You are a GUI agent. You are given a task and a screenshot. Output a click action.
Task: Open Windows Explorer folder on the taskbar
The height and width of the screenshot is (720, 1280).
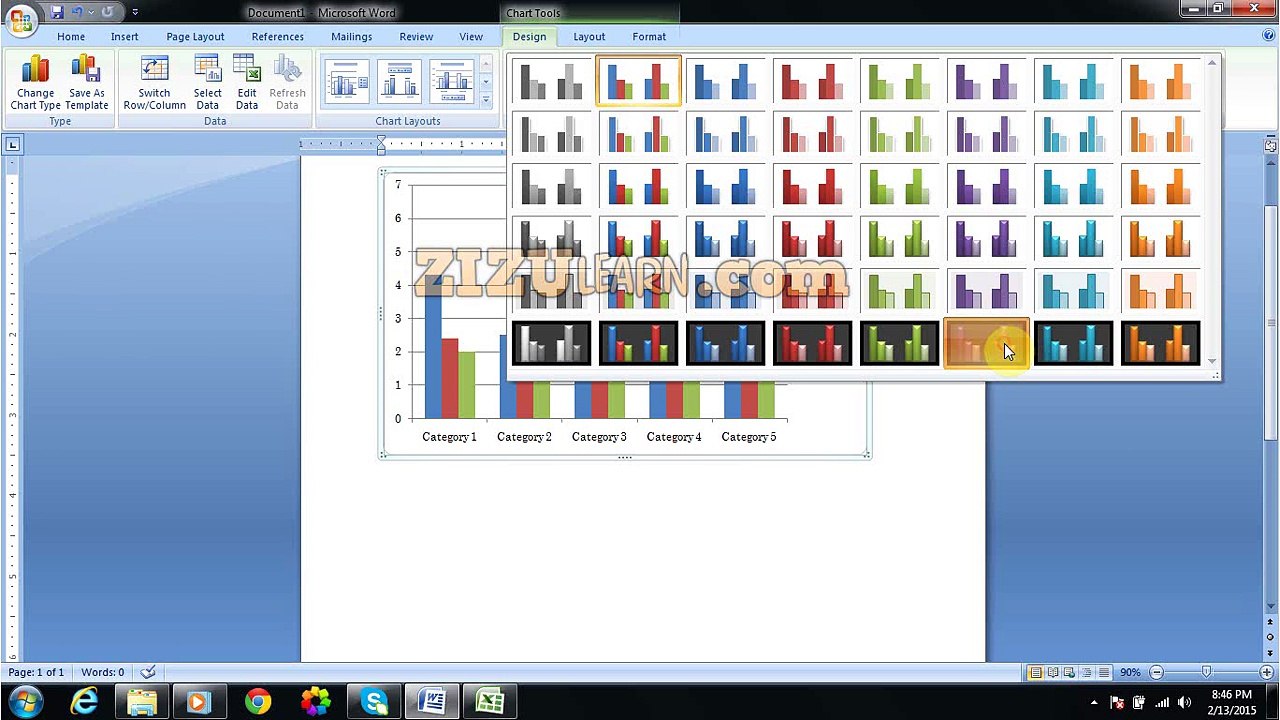click(142, 701)
